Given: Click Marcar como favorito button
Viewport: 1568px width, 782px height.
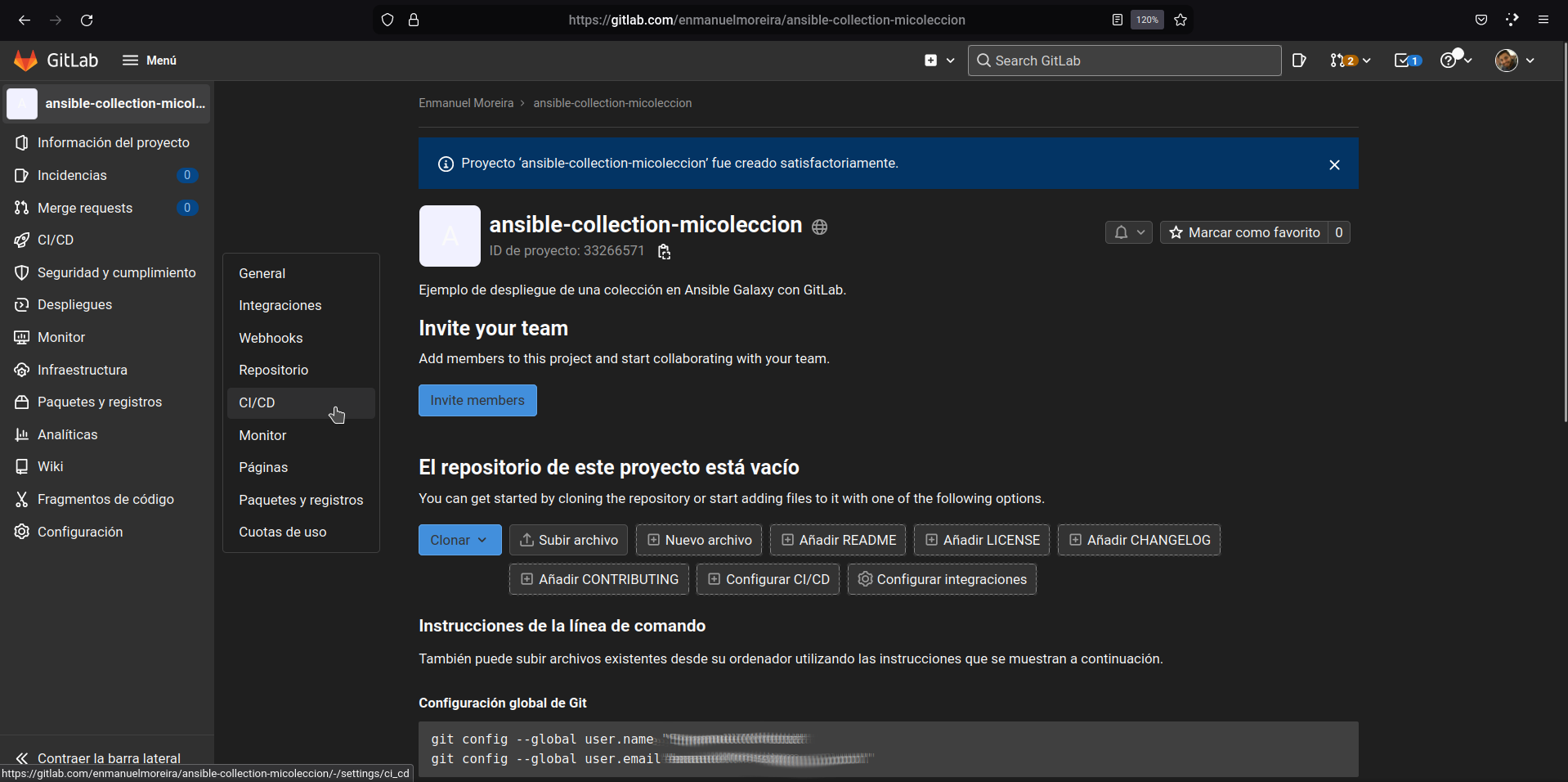Looking at the screenshot, I should click(x=1244, y=232).
